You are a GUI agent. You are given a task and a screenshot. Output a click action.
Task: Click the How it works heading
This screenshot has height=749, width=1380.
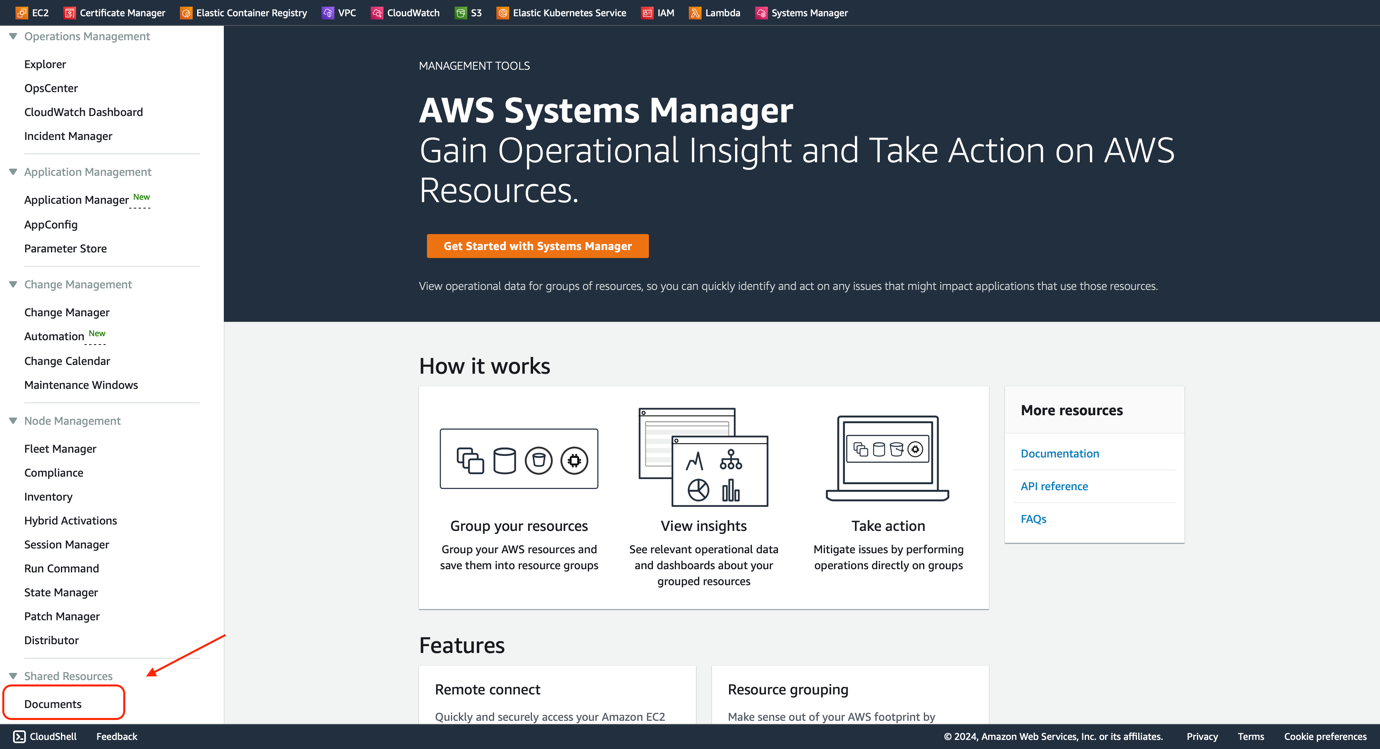[485, 366]
